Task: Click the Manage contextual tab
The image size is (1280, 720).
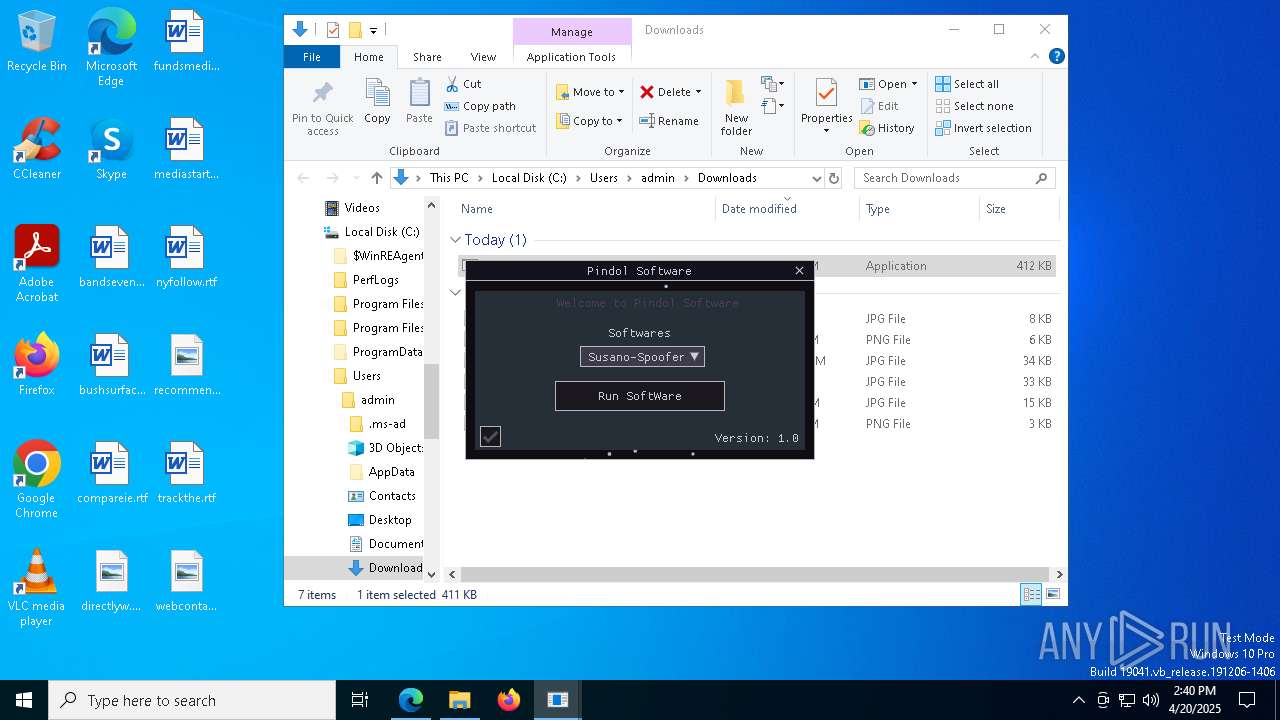Action: click(572, 32)
